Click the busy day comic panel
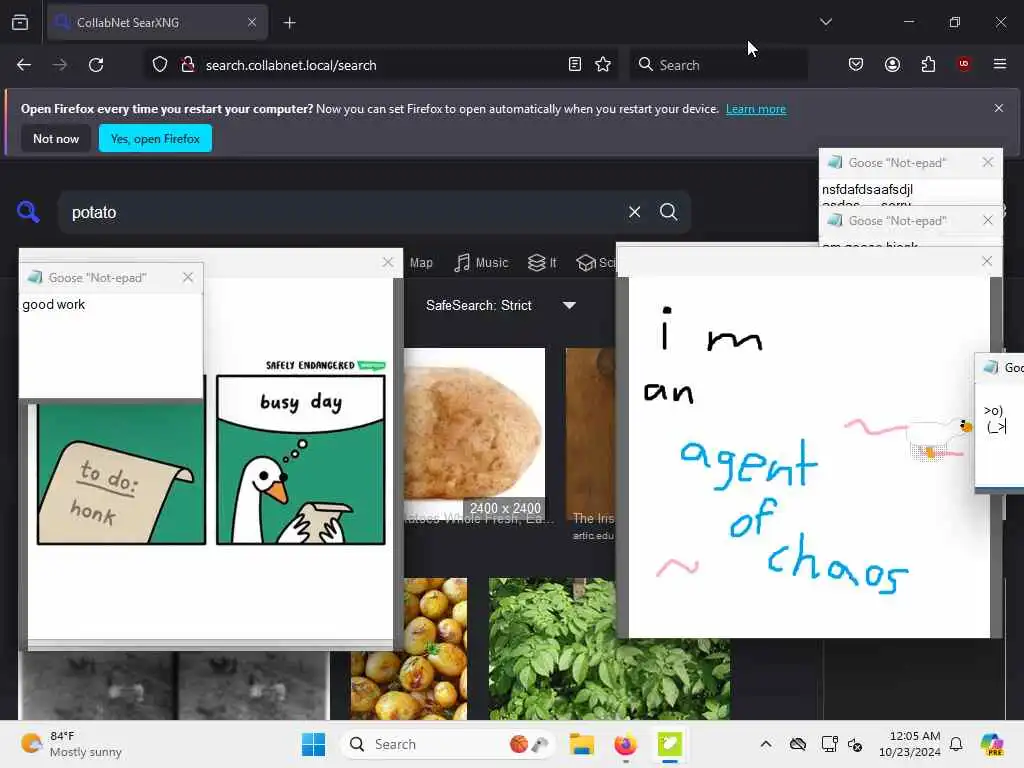 pos(300,459)
